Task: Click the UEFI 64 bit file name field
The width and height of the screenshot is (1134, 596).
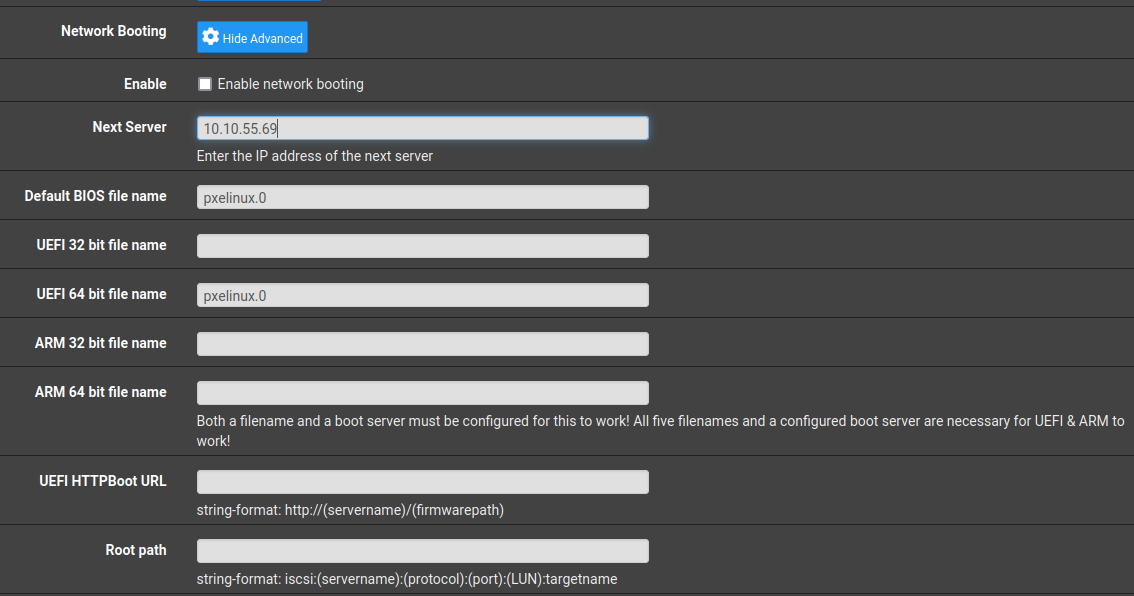Action: [x=422, y=295]
